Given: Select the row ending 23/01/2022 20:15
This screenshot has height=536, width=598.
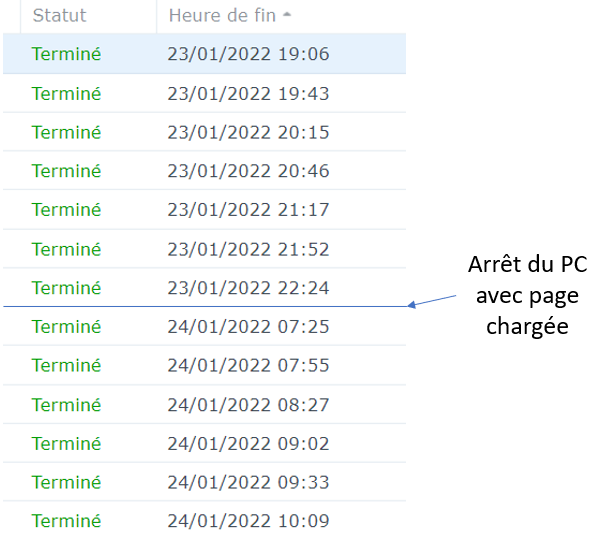Looking at the screenshot, I should [x=204, y=132].
